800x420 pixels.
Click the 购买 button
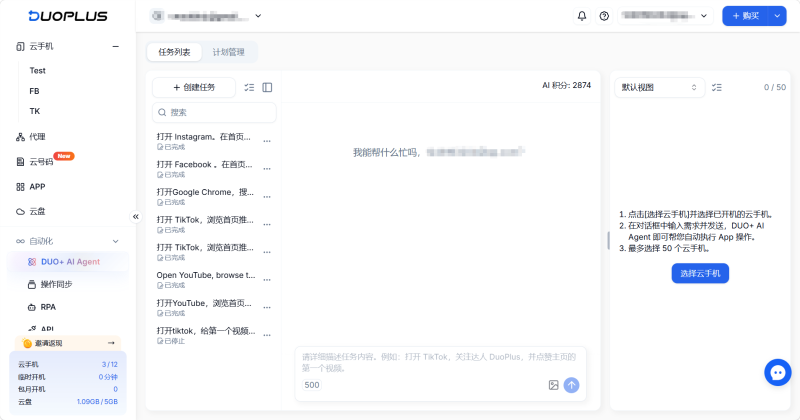[x=745, y=16]
